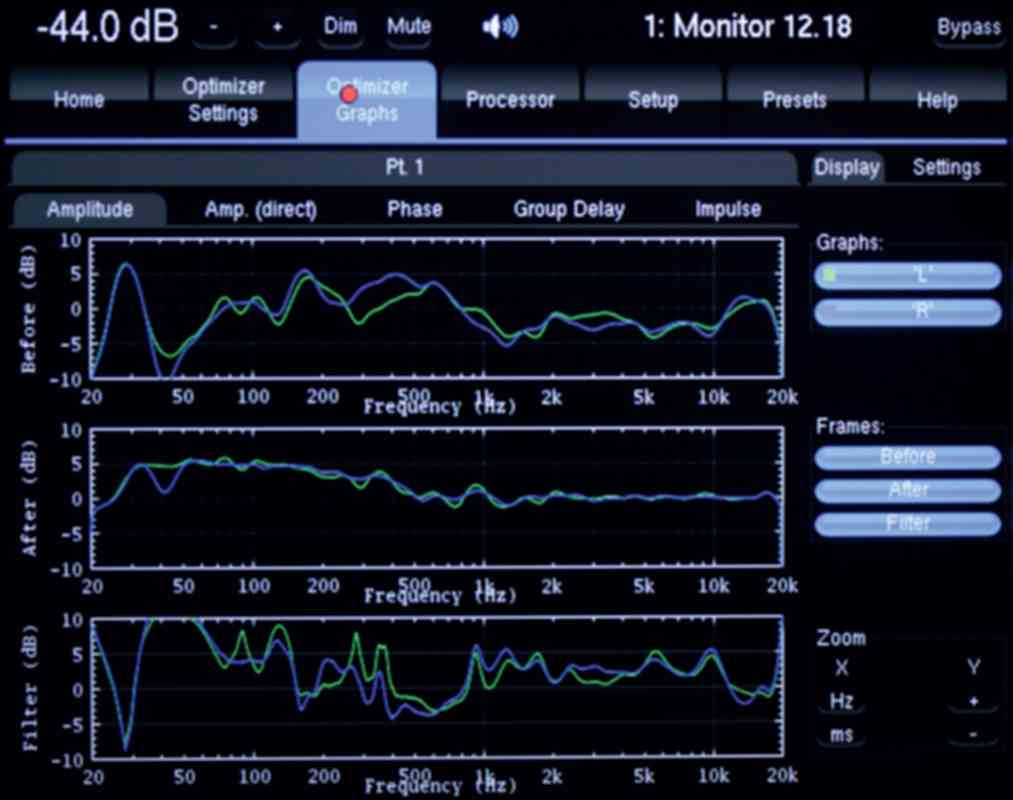The height and width of the screenshot is (800, 1013).
Task: Hide the Filter frame
Action: [908, 523]
